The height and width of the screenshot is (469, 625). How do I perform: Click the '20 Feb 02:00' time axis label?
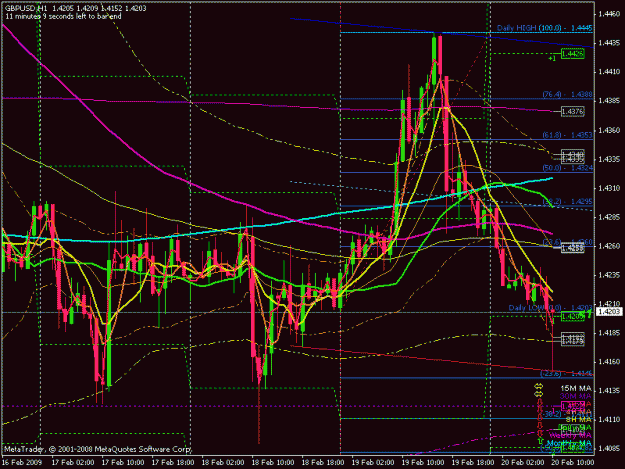523,462
